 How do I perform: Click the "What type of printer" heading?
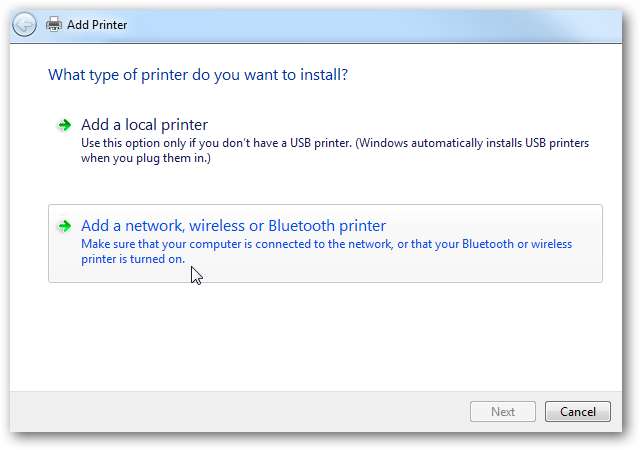pos(204,74)
